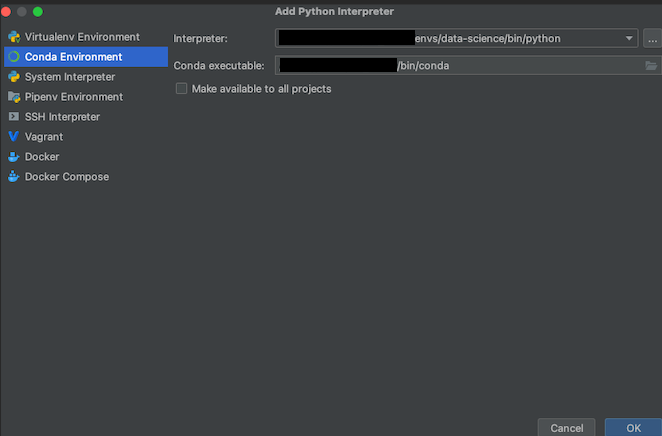This screenshot has height=436, width=662.
Task: Click the Vagrant V icon
Action: tap(13, 137)
